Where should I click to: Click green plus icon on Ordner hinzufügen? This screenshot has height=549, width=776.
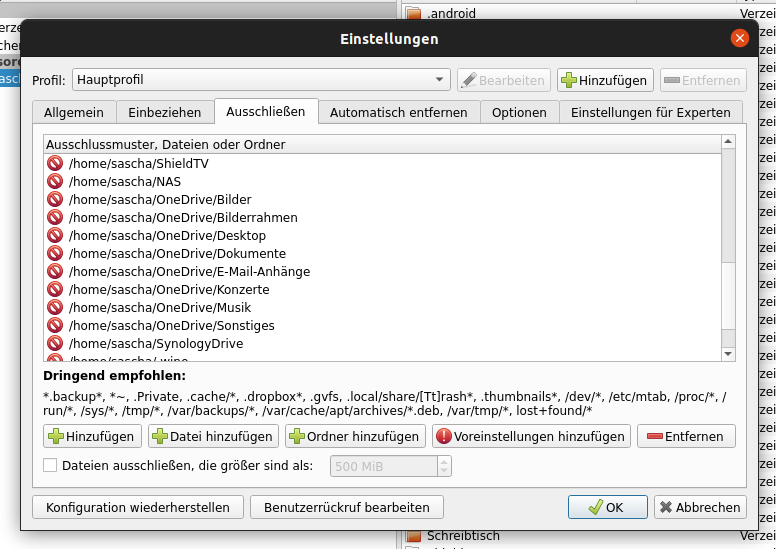296,436
